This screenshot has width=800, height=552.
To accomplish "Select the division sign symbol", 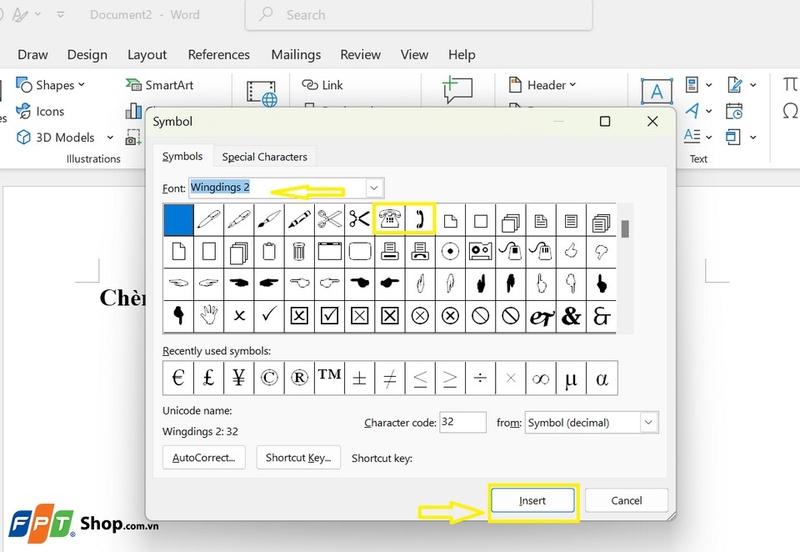I will pos(480,378).
